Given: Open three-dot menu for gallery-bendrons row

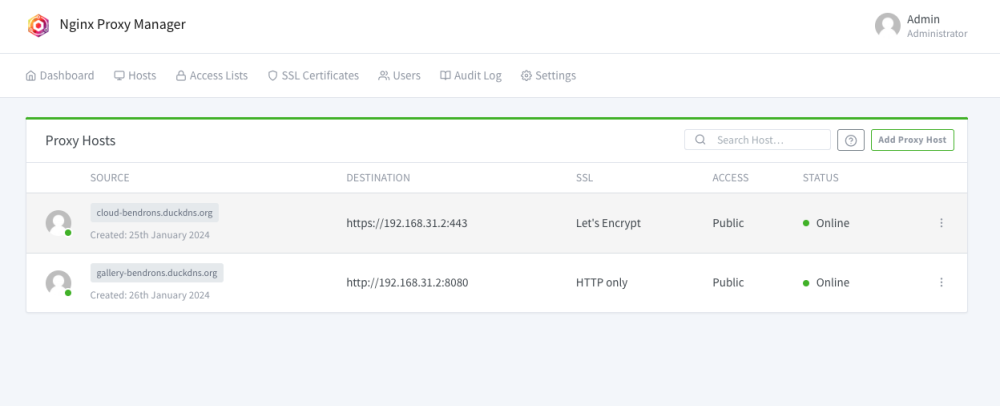Looking at the screenshot, I should click(x=941, y=282).
